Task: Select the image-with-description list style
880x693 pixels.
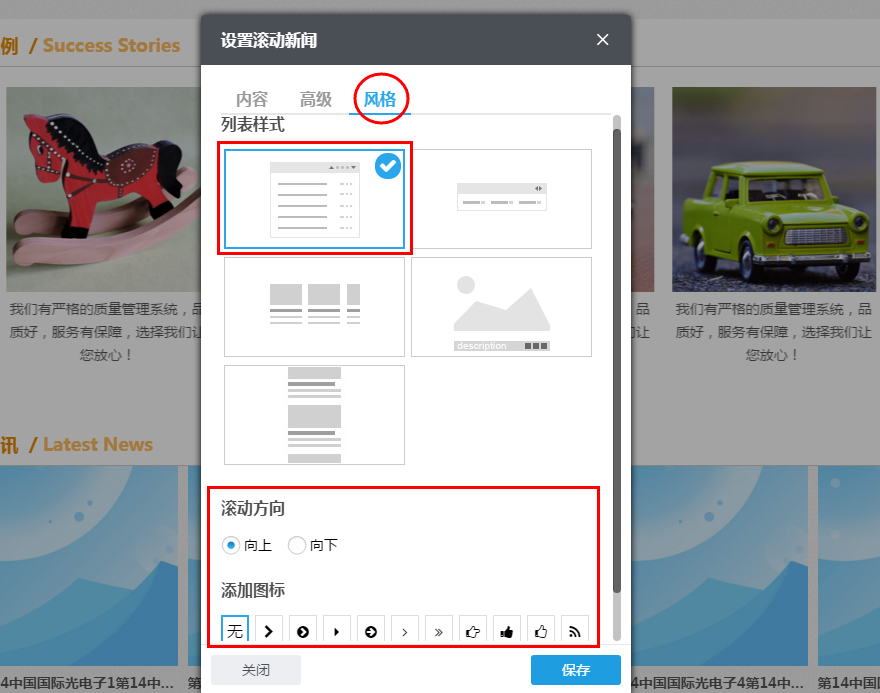Action: tap(501, 306)
